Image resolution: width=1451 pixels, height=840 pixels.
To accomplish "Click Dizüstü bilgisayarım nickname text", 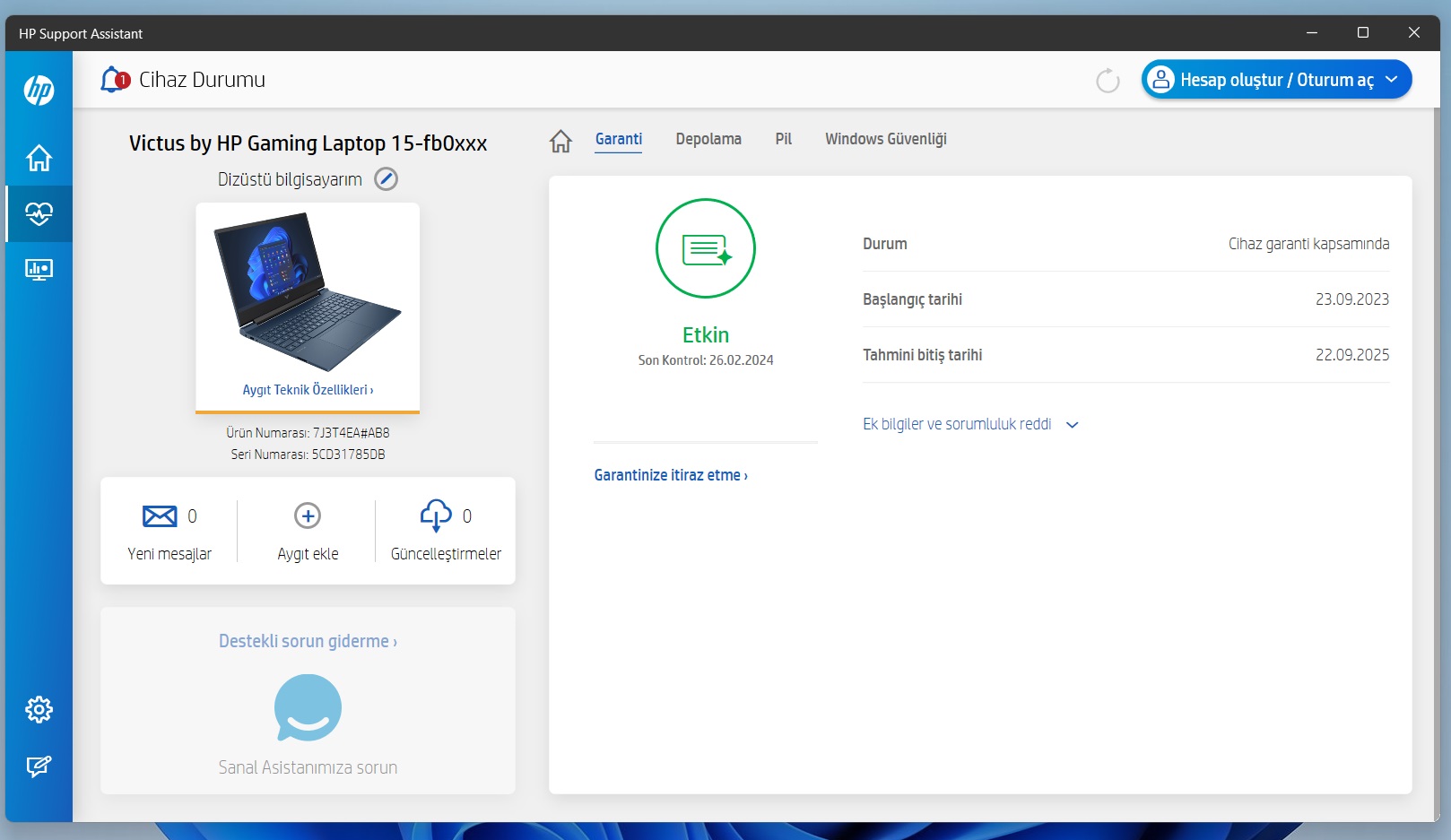I will [x=290, y=179].
